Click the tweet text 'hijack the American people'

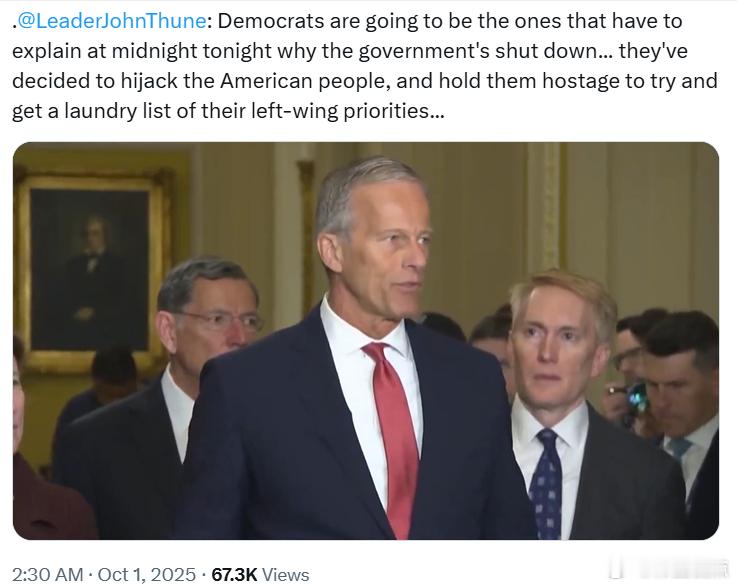pyautogui.click(x=253, y=81)
